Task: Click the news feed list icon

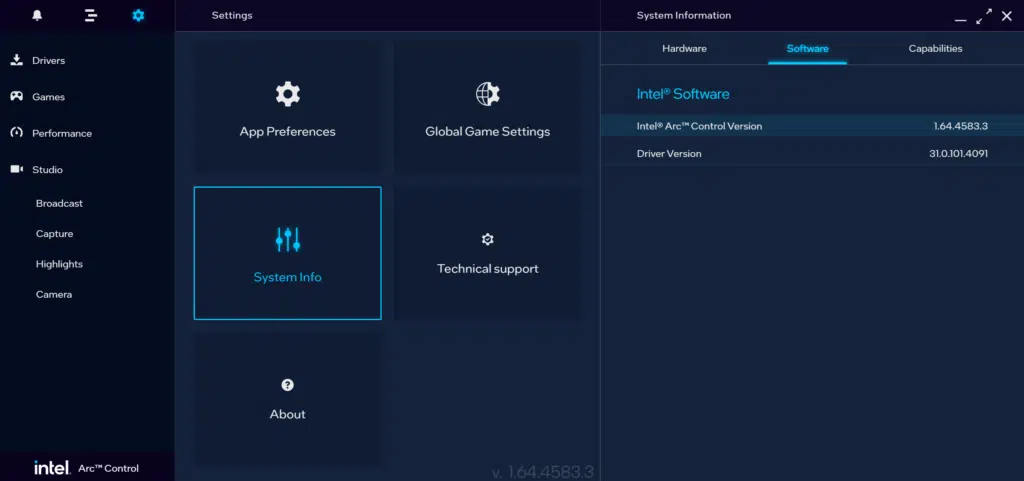Action: pyautogui.click(x=91, y=15)
